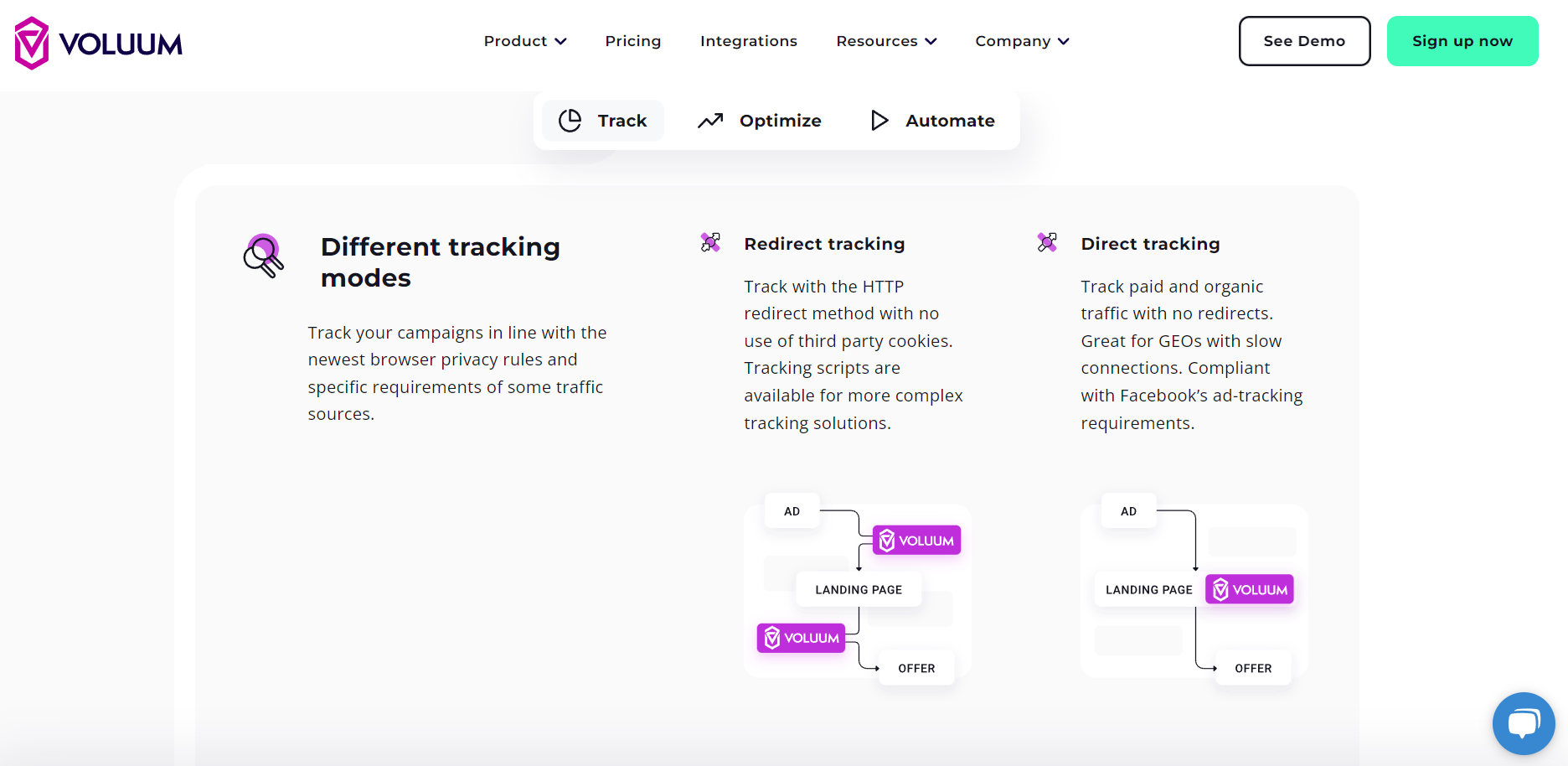Click the Voluum logo in the header
The width and height of the screenshot is (1568, 766).
(x=99, y=43)
